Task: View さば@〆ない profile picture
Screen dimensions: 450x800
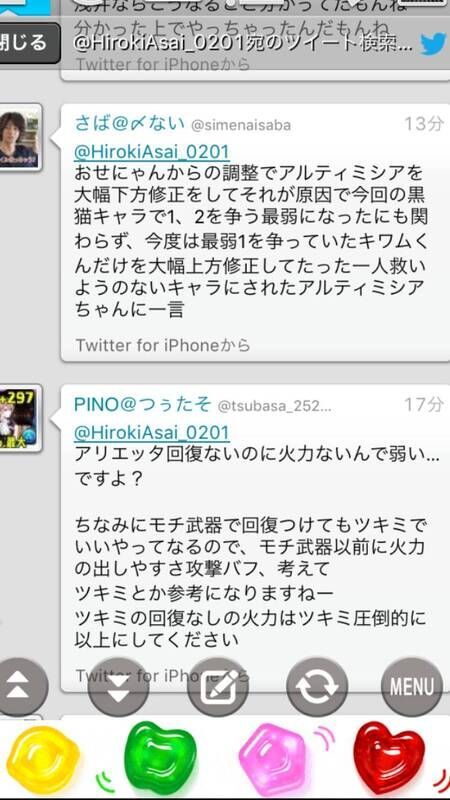Action: click(x=19, y=137)
